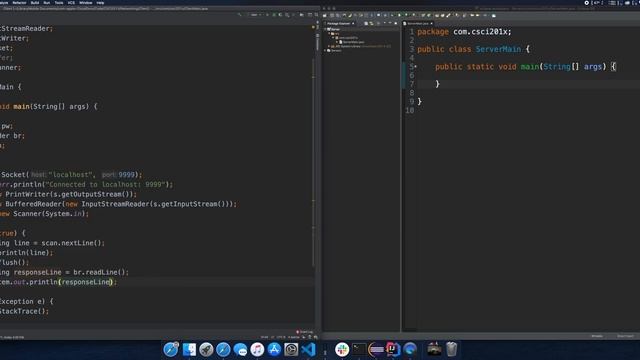Collapse the com.csci201x package node
Viewport: 640px width, 360px height.
pos(333,38)
